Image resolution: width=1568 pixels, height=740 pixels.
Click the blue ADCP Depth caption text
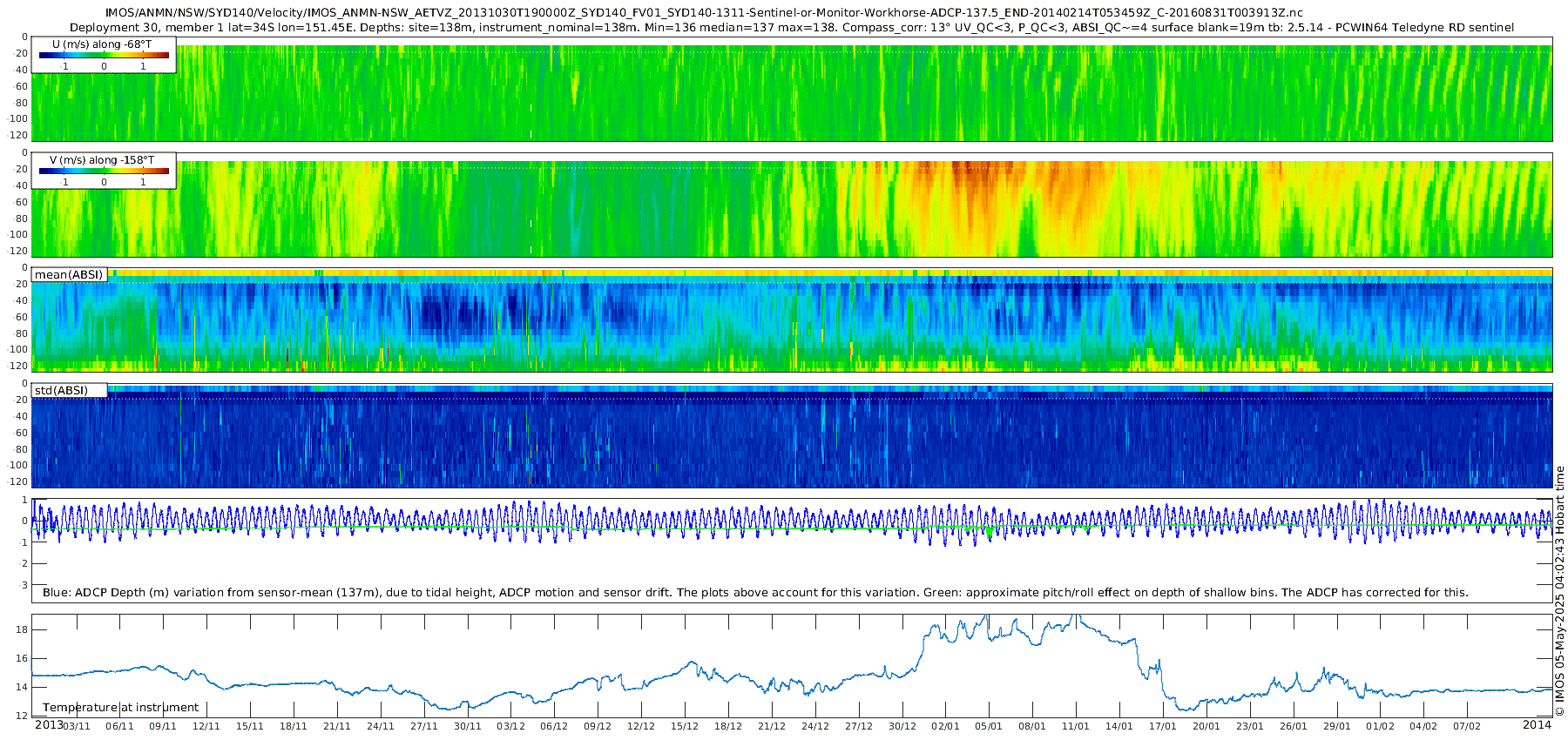point(754,593)
